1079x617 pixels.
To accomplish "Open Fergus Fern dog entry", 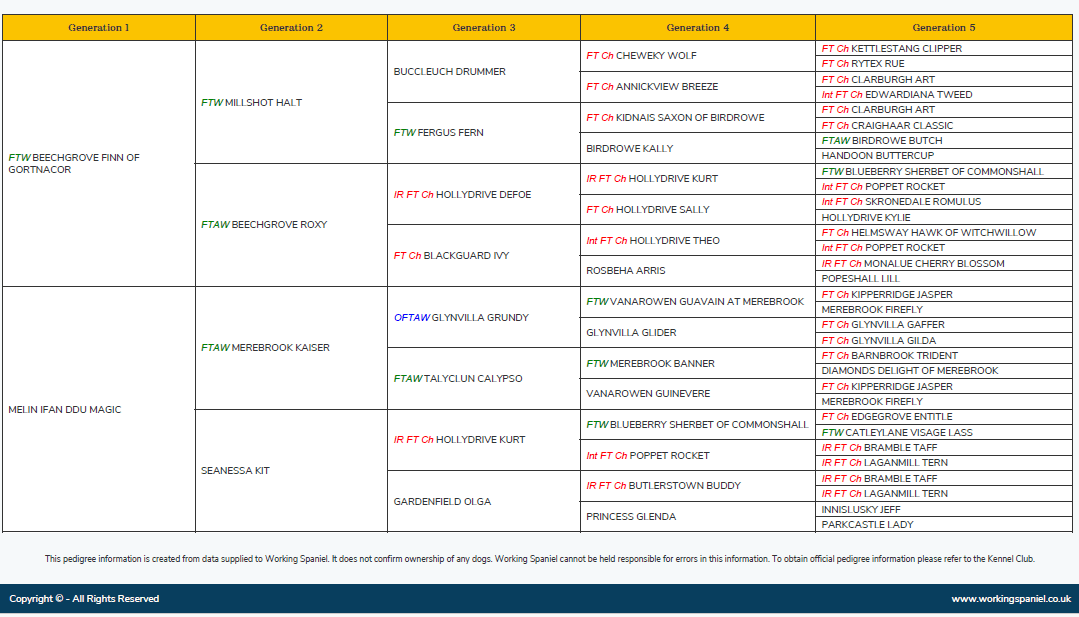I will click(x=450, y=133).
